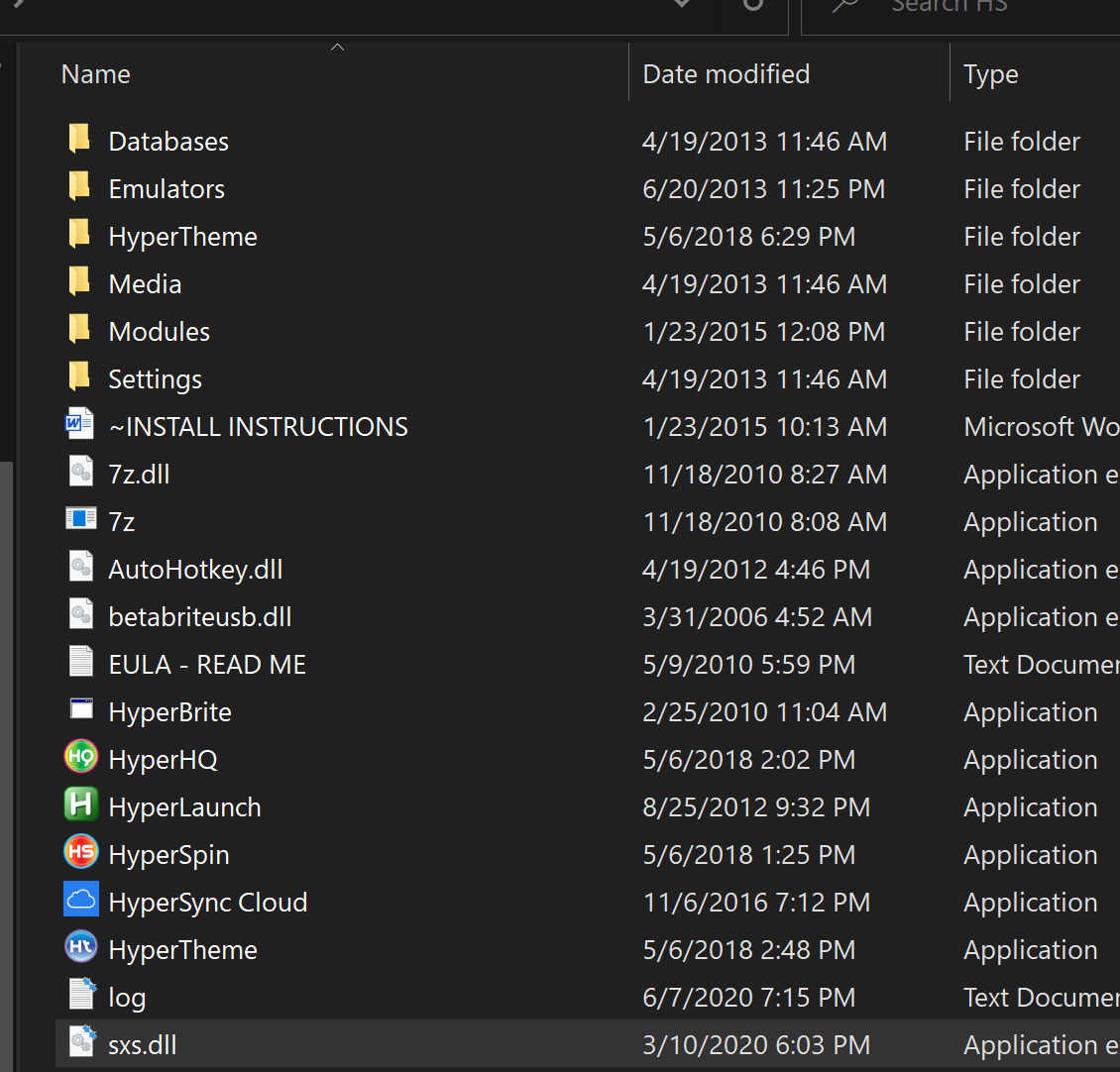
Task: Select the HyperTheme application icon
Action: (80, 946)
